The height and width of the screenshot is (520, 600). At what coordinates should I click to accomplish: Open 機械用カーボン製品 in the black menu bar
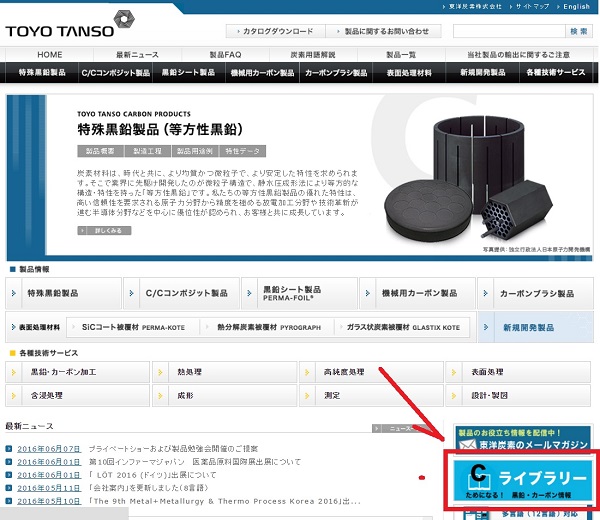pos(262,72)
